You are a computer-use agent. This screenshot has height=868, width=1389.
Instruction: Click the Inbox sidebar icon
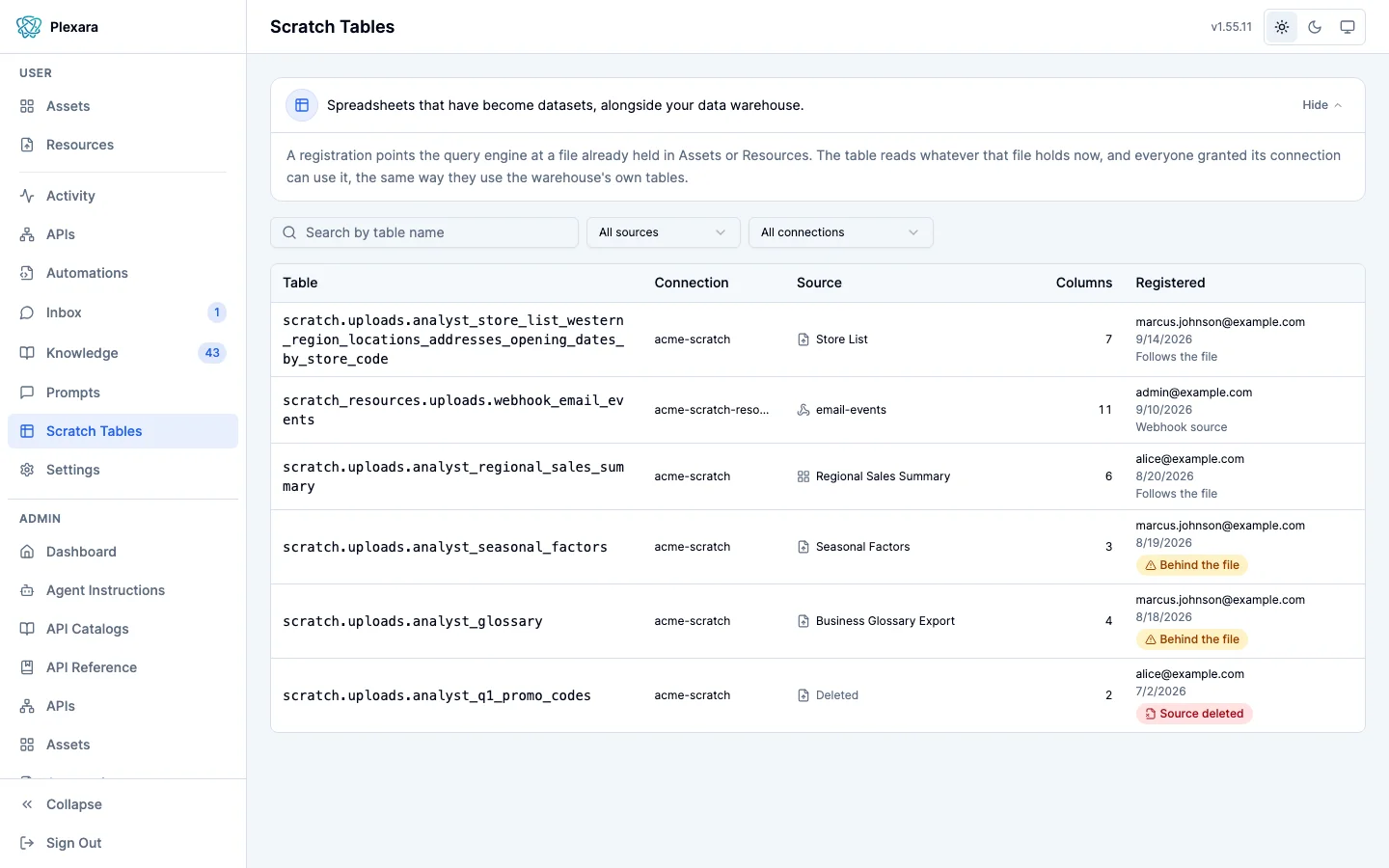pos(27,312)
